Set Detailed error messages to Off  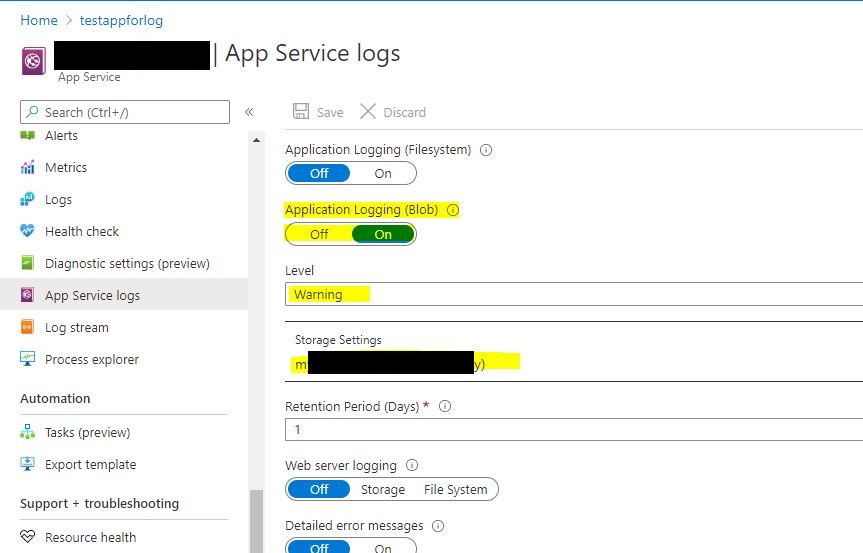click(x=319, y=548)
